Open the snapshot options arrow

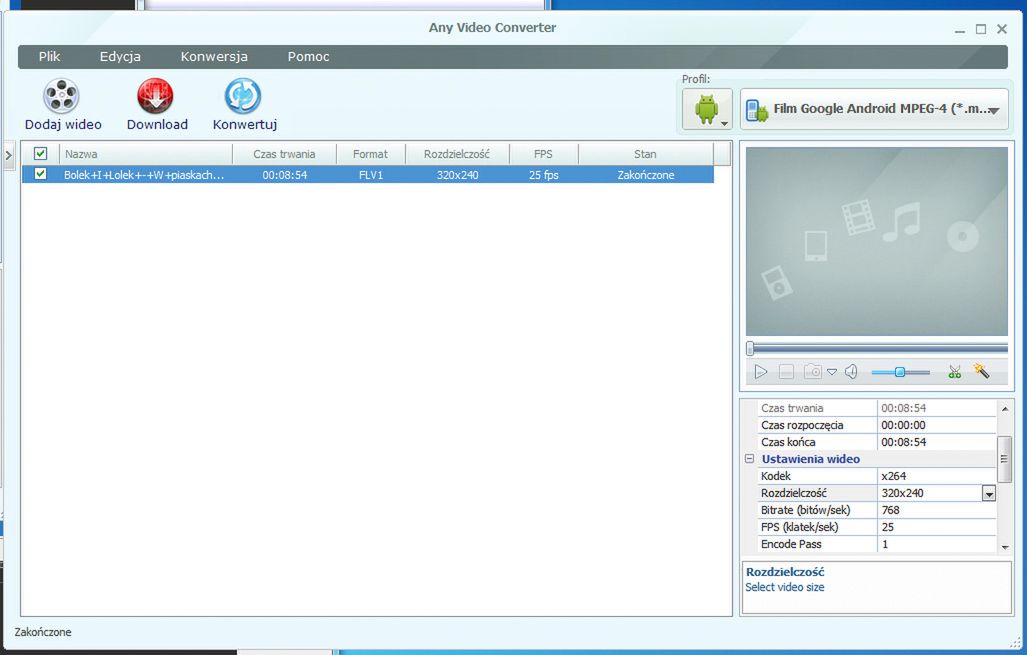(832, 372)
